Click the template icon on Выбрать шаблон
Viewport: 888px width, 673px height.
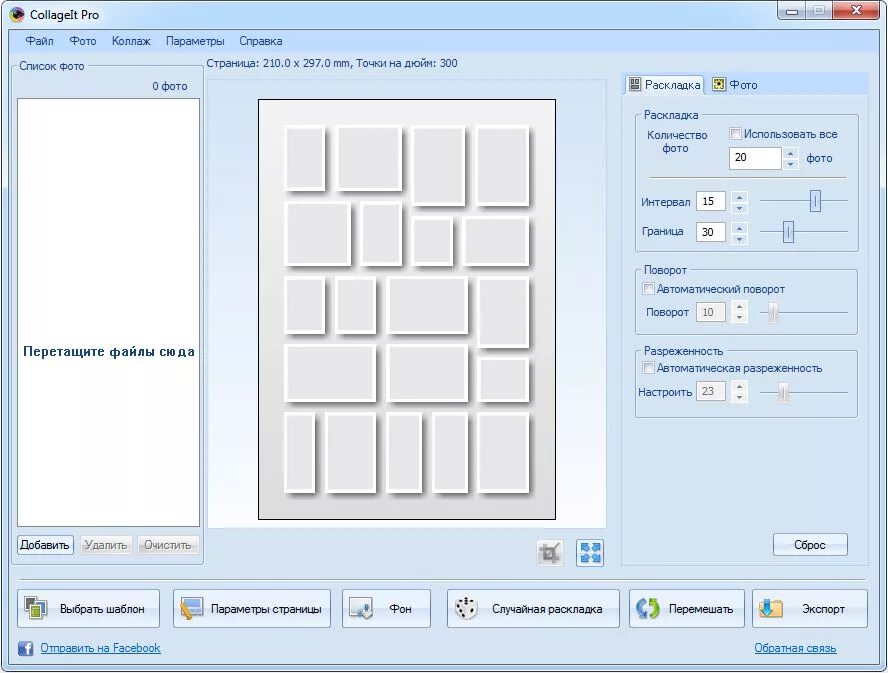coord(36,608)
